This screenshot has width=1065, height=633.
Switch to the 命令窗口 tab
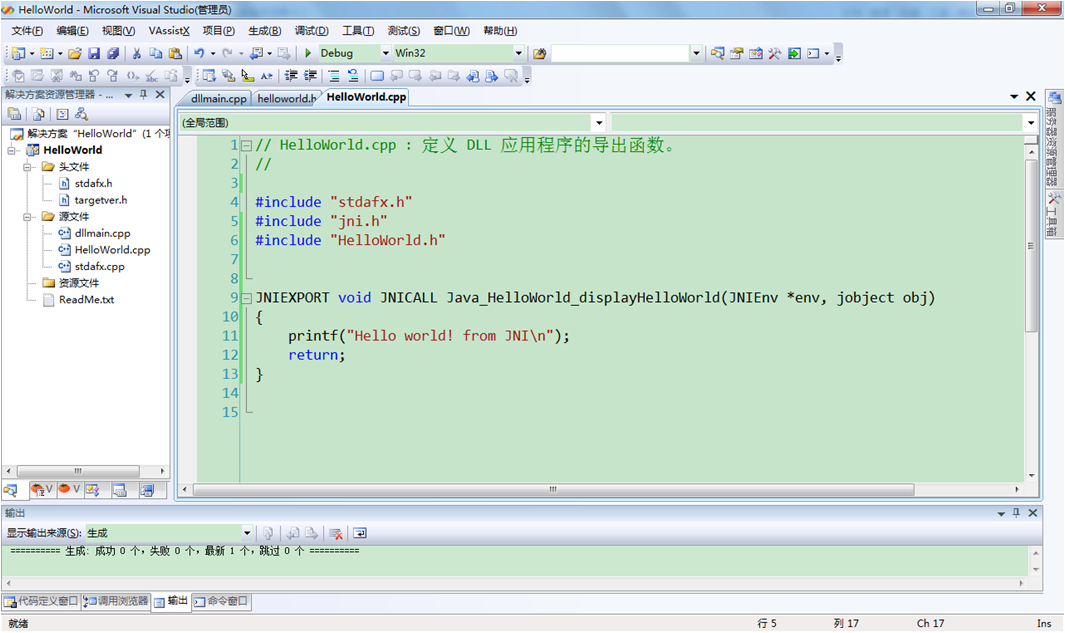tap(221, 601)
